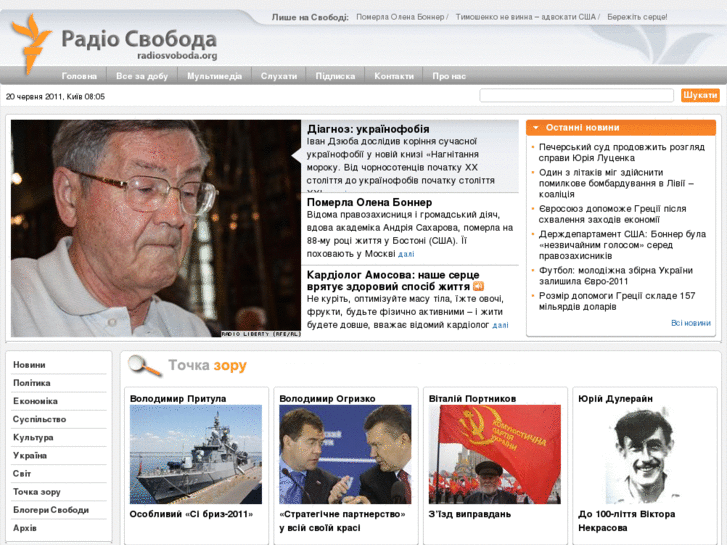Go to Підписка in the navigation bar
727x545 pixels.
point(335,76)
